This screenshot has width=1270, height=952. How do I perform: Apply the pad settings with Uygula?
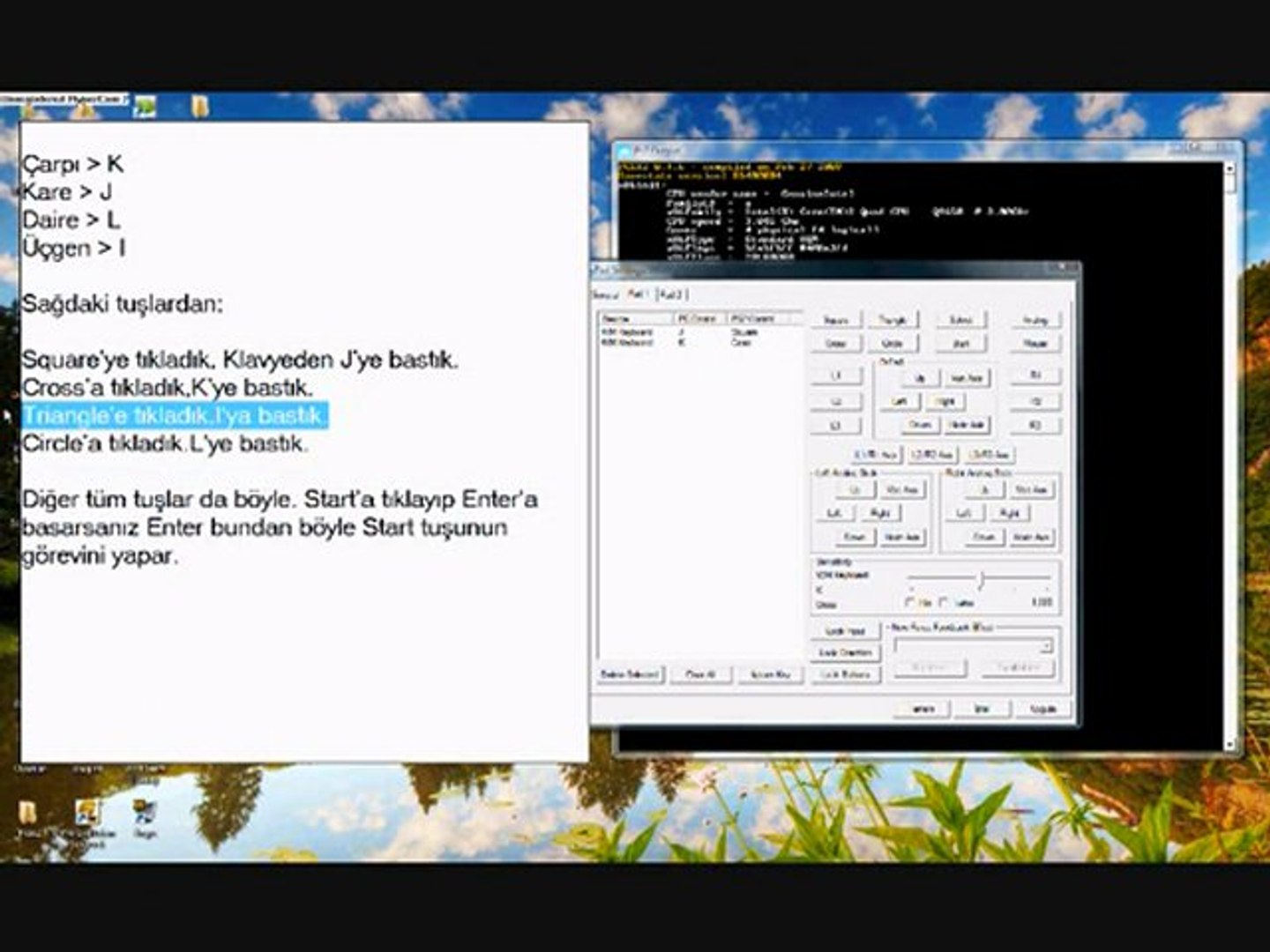[x=1042, y=709]
